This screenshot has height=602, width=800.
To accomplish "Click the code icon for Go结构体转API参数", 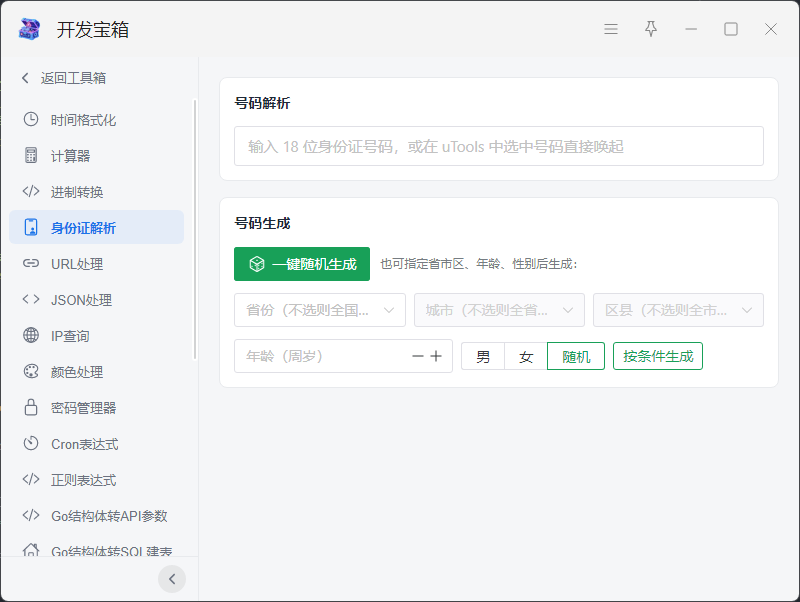I will tap(31, 515).
